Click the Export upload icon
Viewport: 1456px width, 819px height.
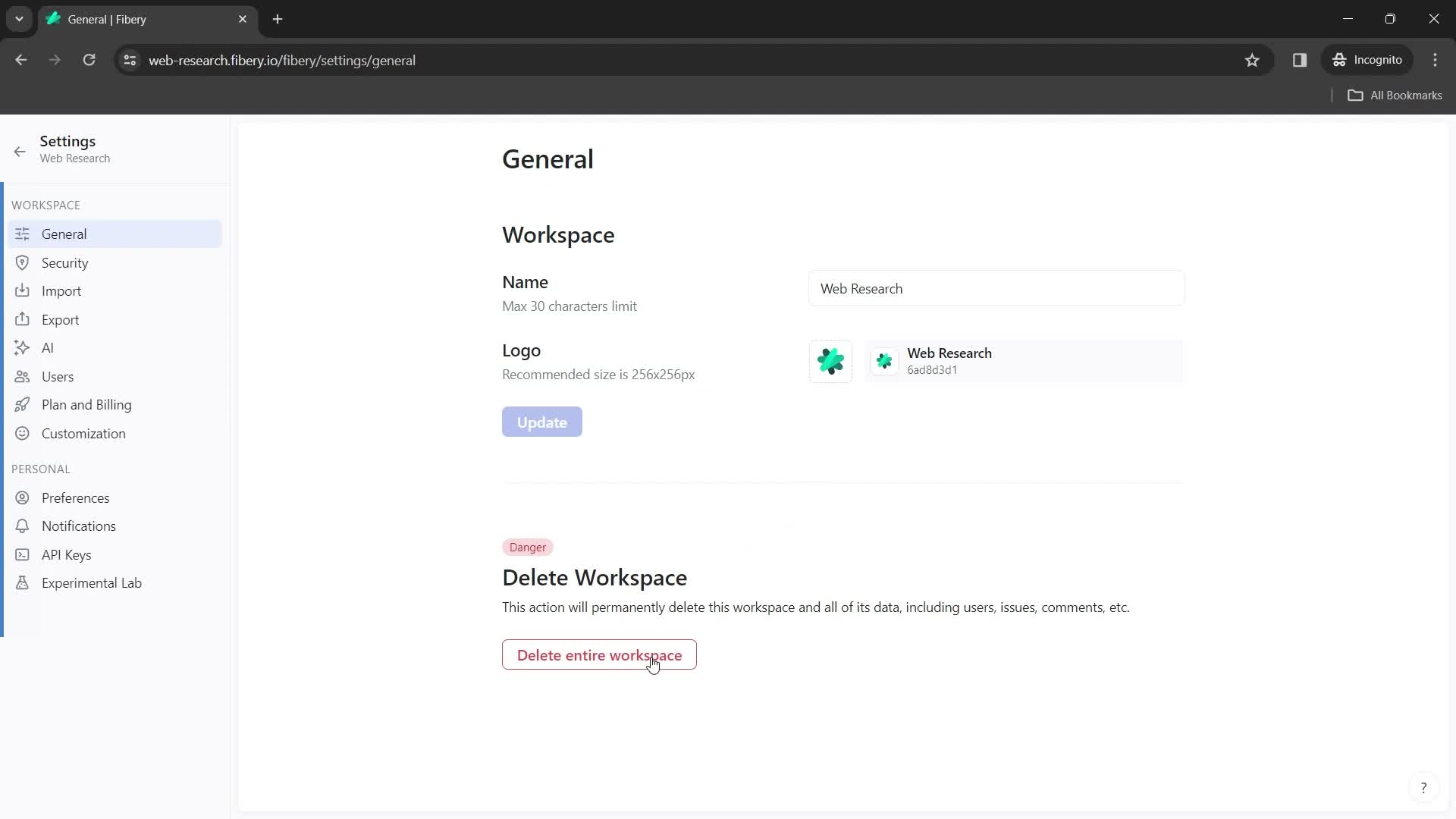(x=22, y=319)
